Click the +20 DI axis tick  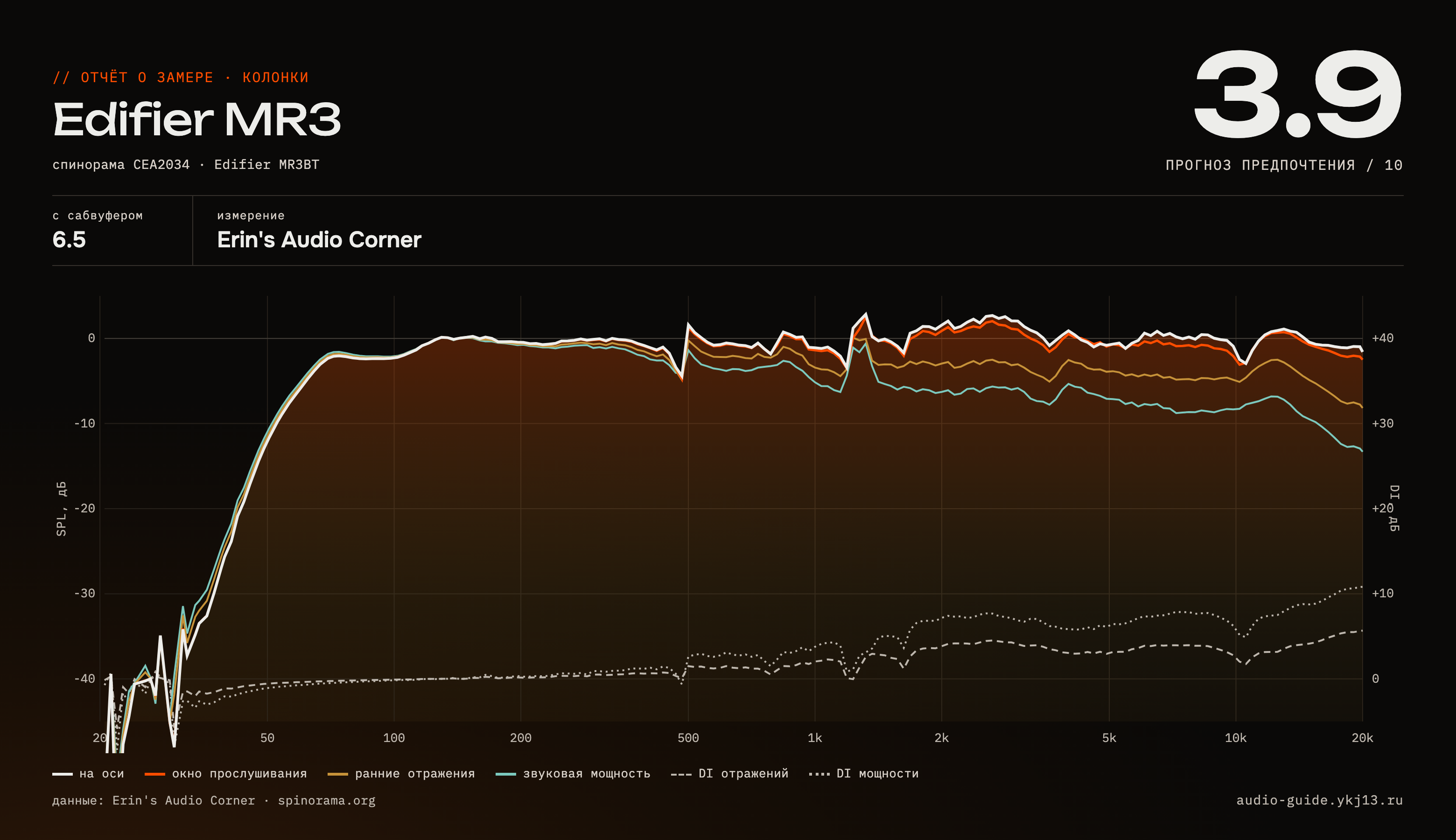point(1383,508)
